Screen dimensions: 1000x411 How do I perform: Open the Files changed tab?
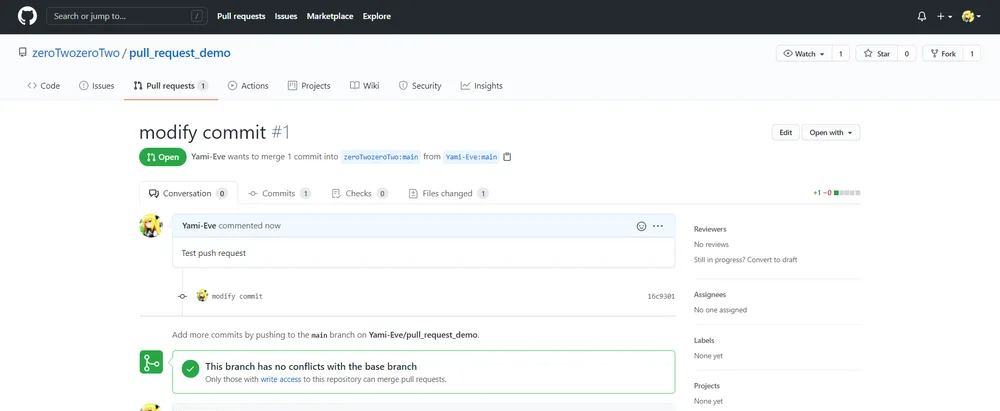click(x=448, y=193)
